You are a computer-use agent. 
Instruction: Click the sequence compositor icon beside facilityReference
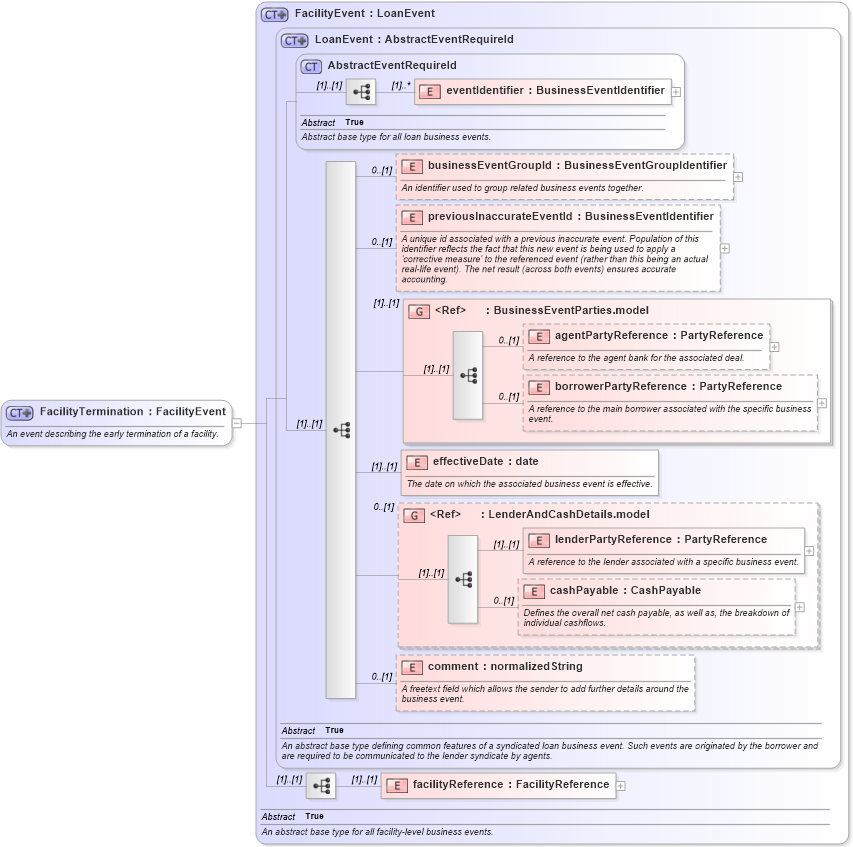coord(322,786)
